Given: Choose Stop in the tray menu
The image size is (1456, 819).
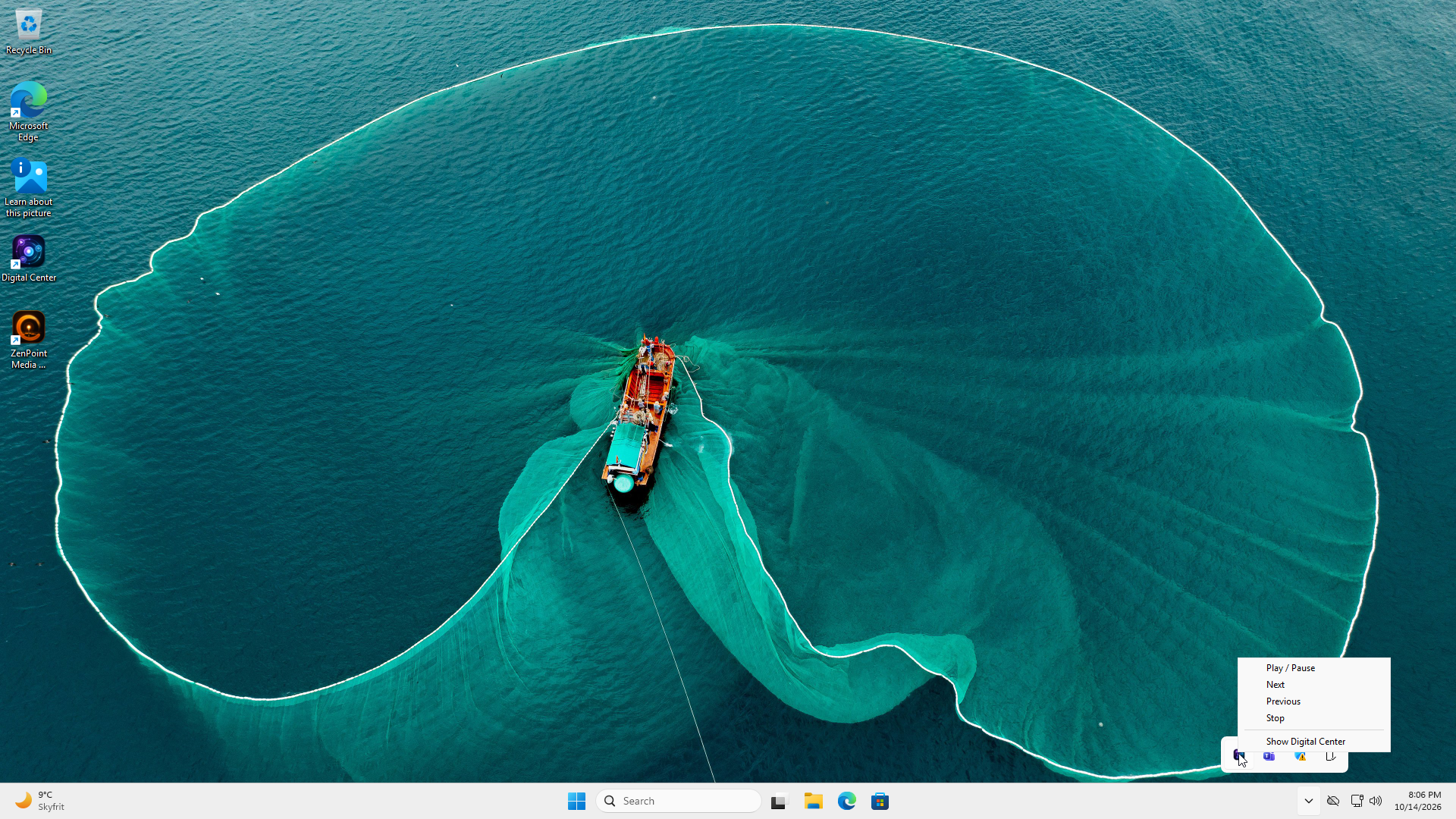Looking at the screenshot, I should pos(1313,718).
